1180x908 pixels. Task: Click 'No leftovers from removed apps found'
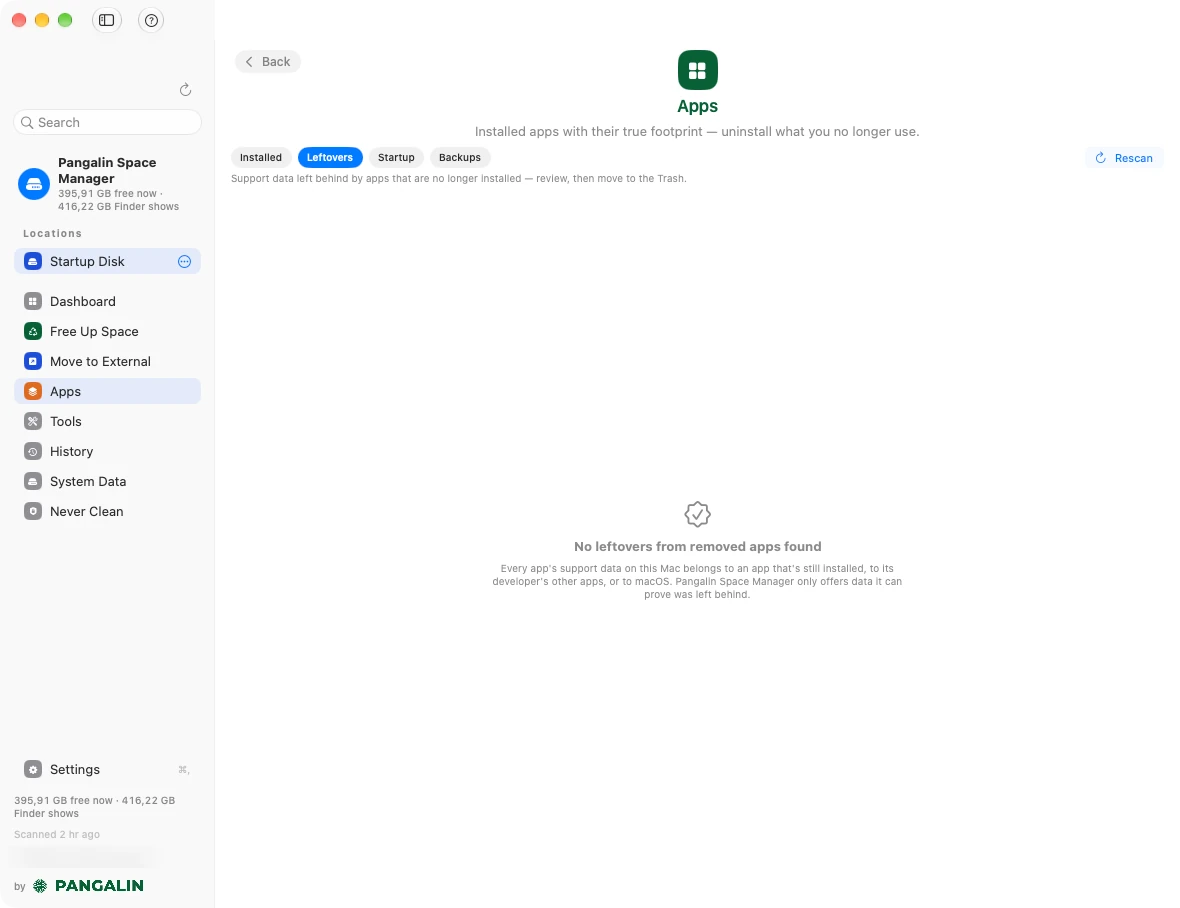698,547
